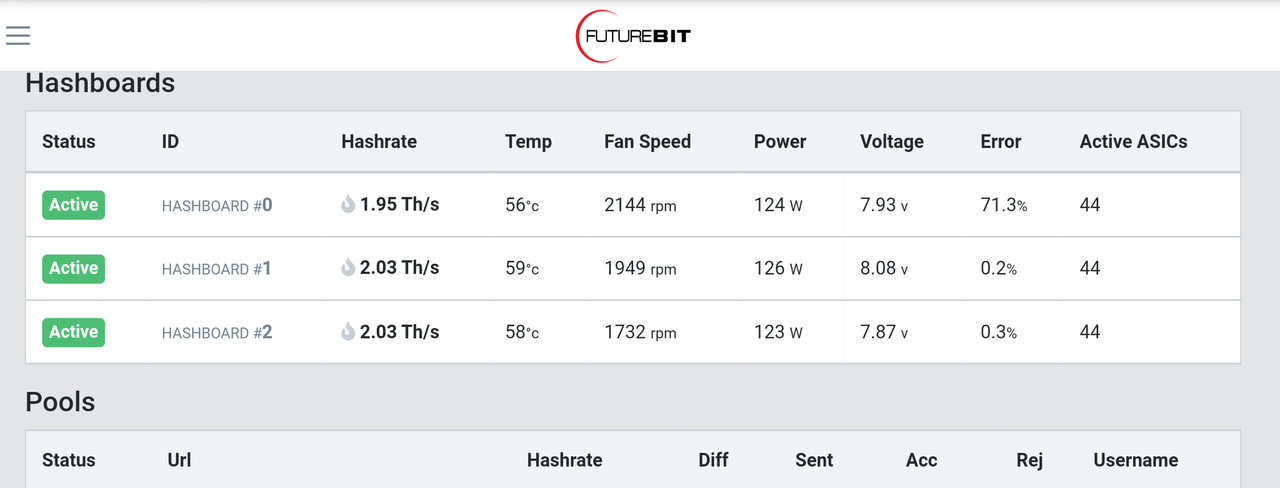Click the Active ASICs column header
1280x488 pixels.
coord(1133,141)
